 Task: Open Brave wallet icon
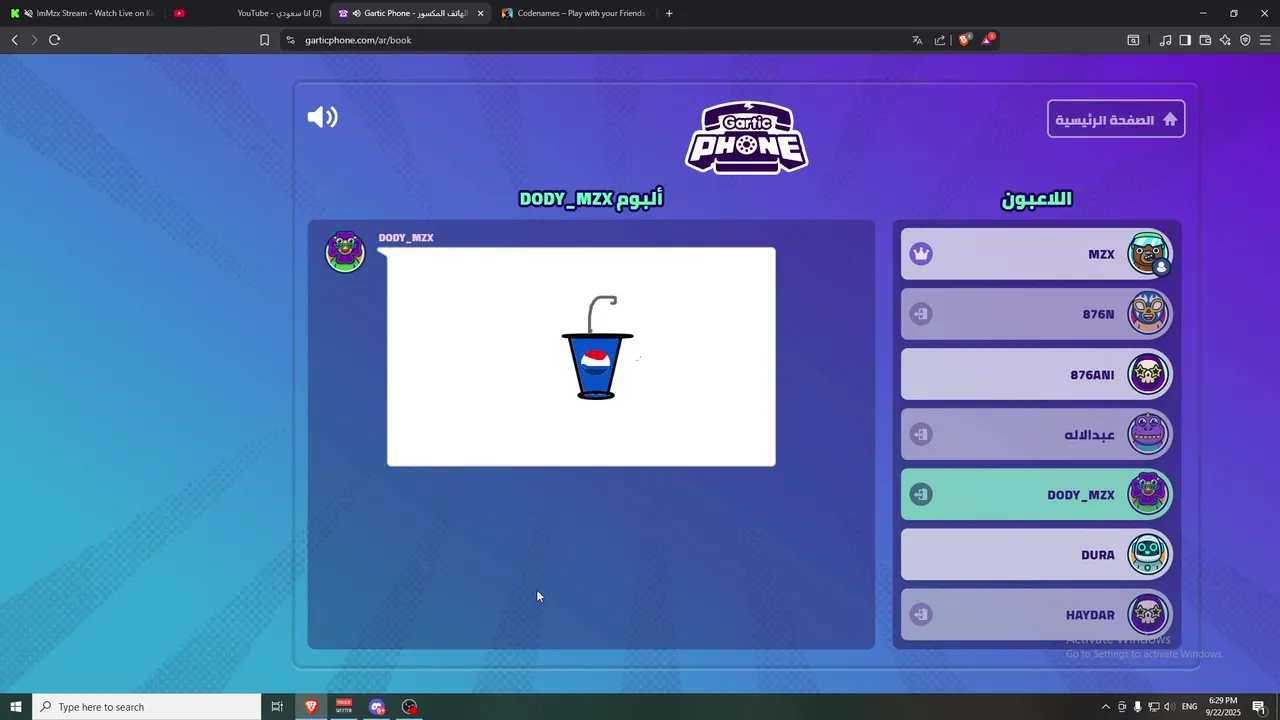[x=1205, y=40]
